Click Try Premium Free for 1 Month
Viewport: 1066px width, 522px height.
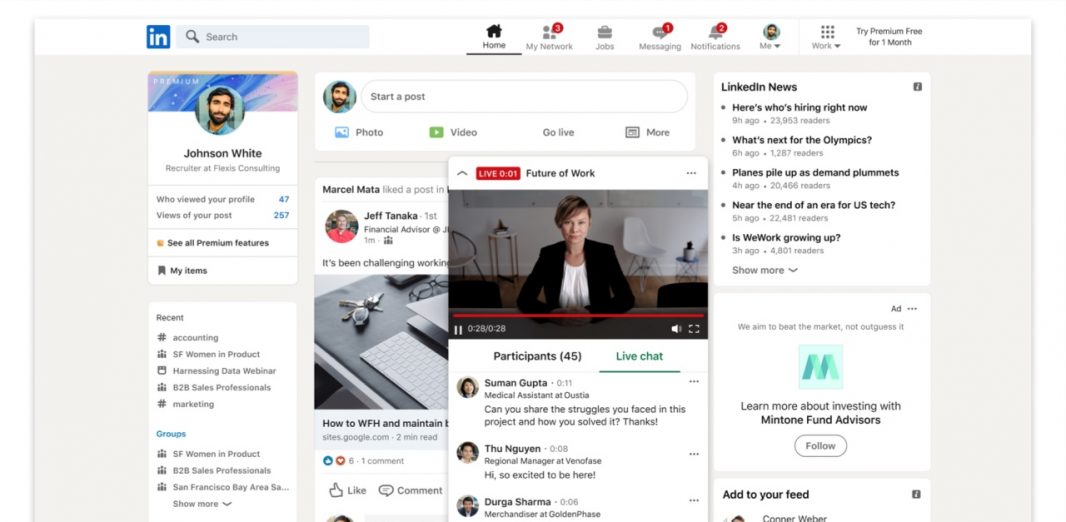tap(889, 37)
